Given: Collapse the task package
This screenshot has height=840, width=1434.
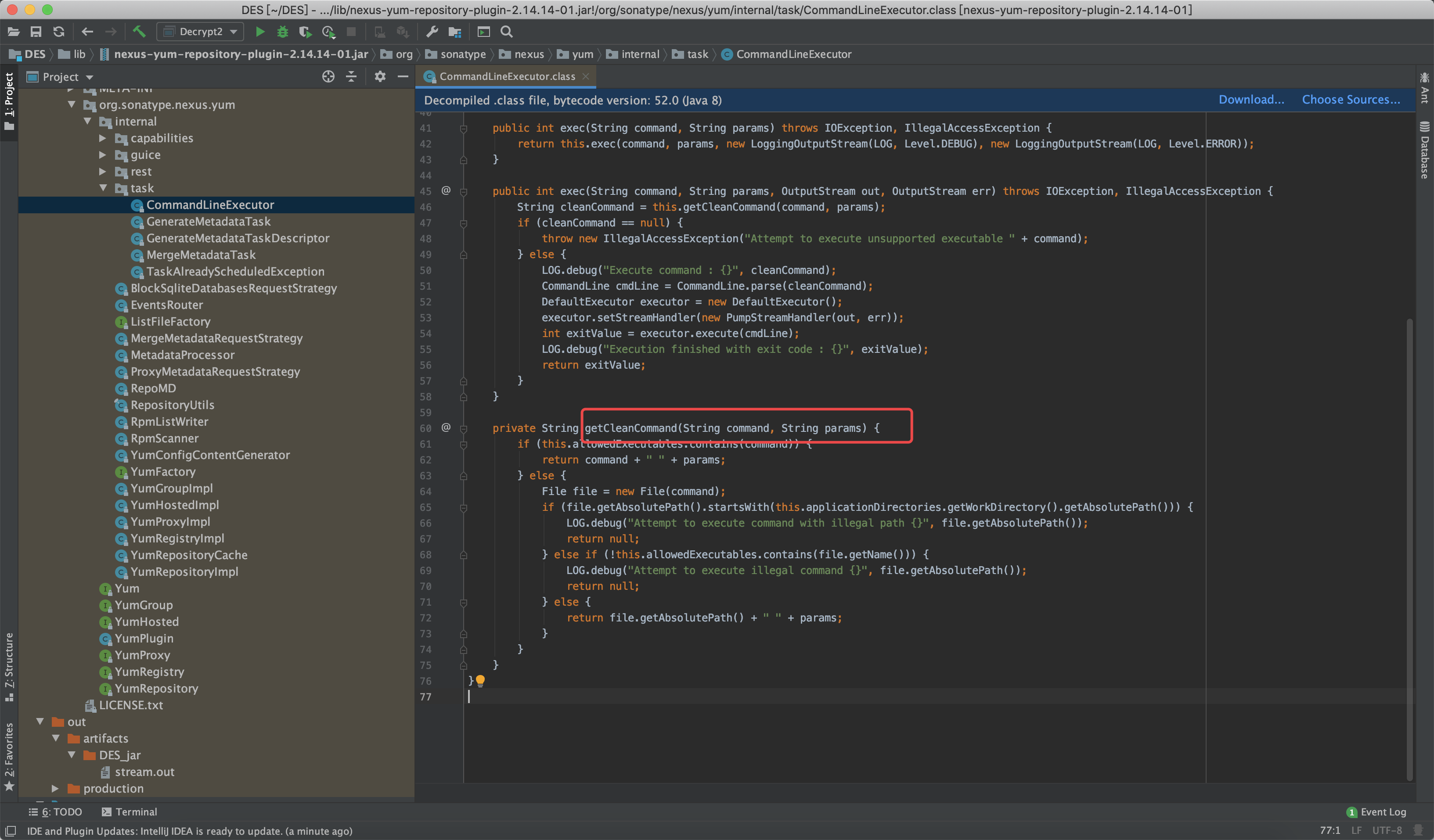Looking at the screenshot, I should [x=103, y=188].
